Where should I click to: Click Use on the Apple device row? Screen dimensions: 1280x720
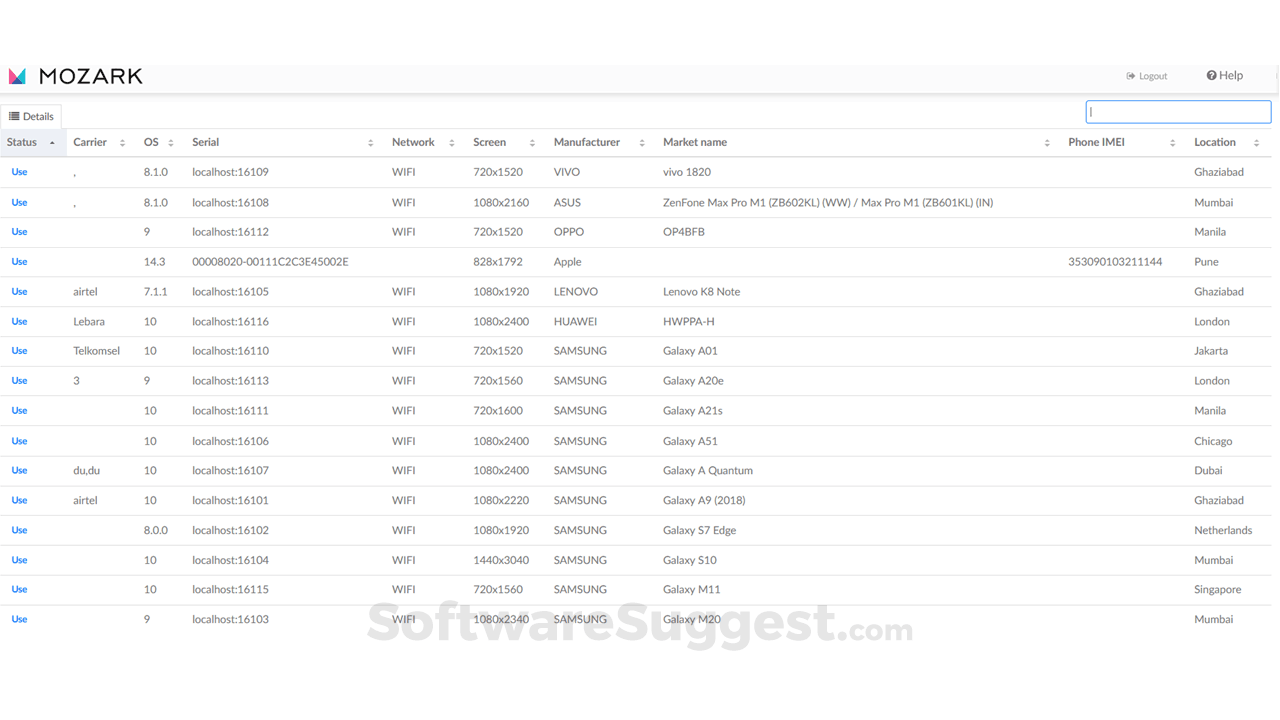[18, 261]
